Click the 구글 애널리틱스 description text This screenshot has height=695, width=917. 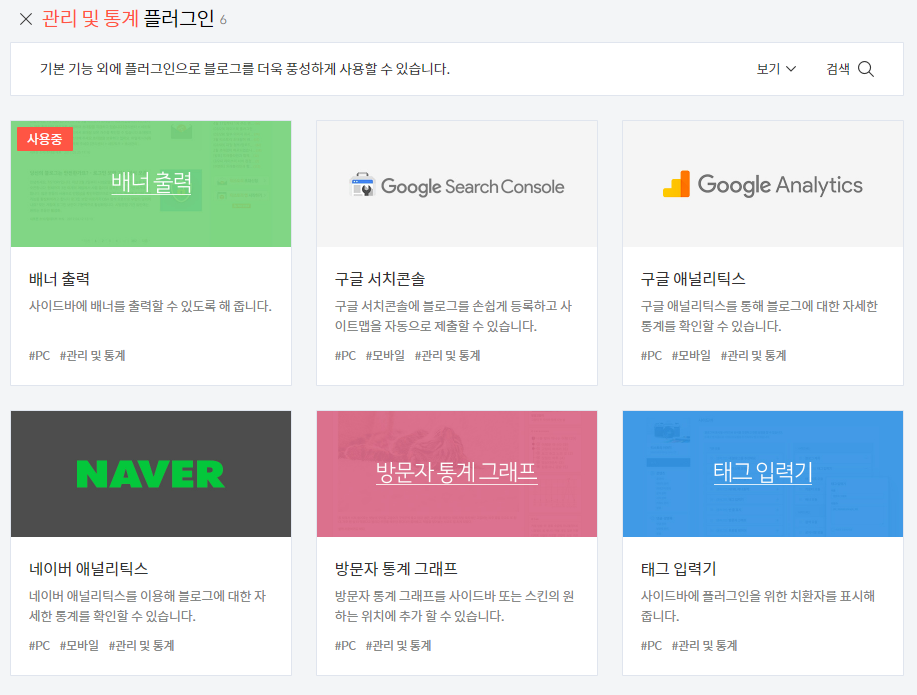coord(759,316)
